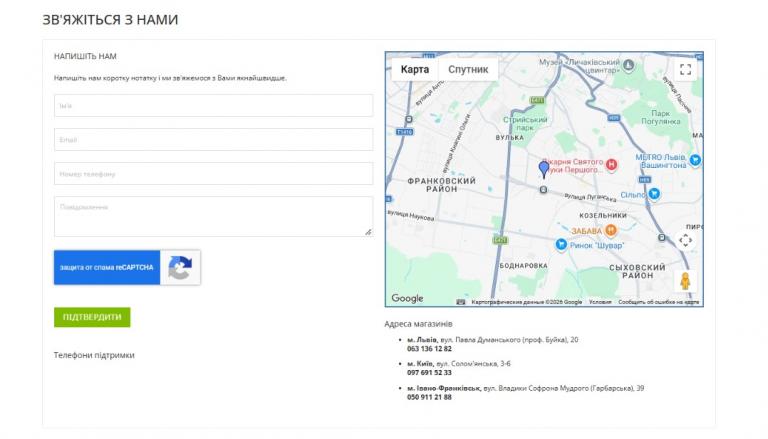Click КОЗЕЛЬНИКИ label on map
The image size is (768, 439).
pyautogui.click(x=603, y=216)
